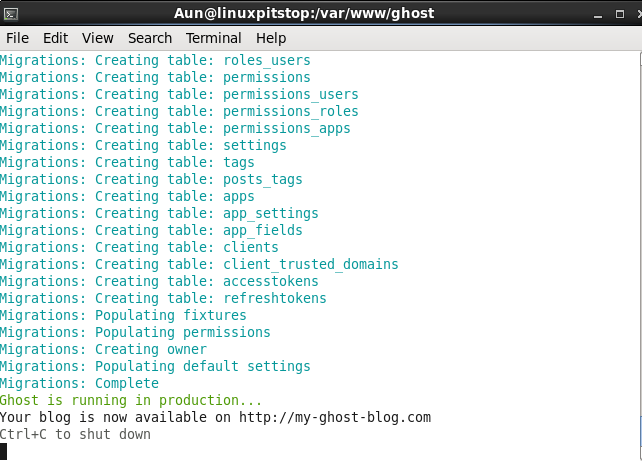Open the Help menu
The width and height of the screenshot is (642, 461).
(271, 38)
